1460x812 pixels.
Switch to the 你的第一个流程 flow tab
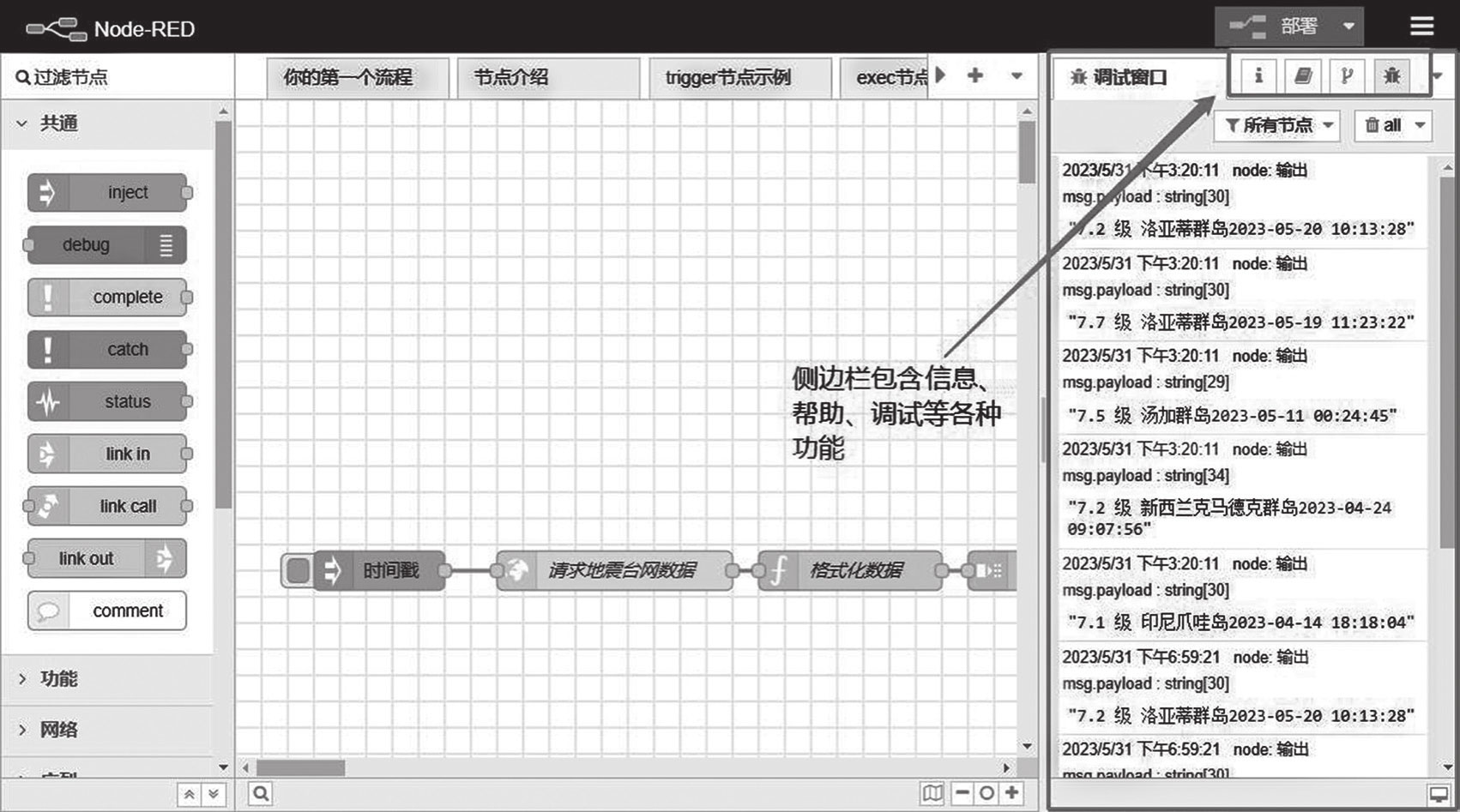pos(358,78)
